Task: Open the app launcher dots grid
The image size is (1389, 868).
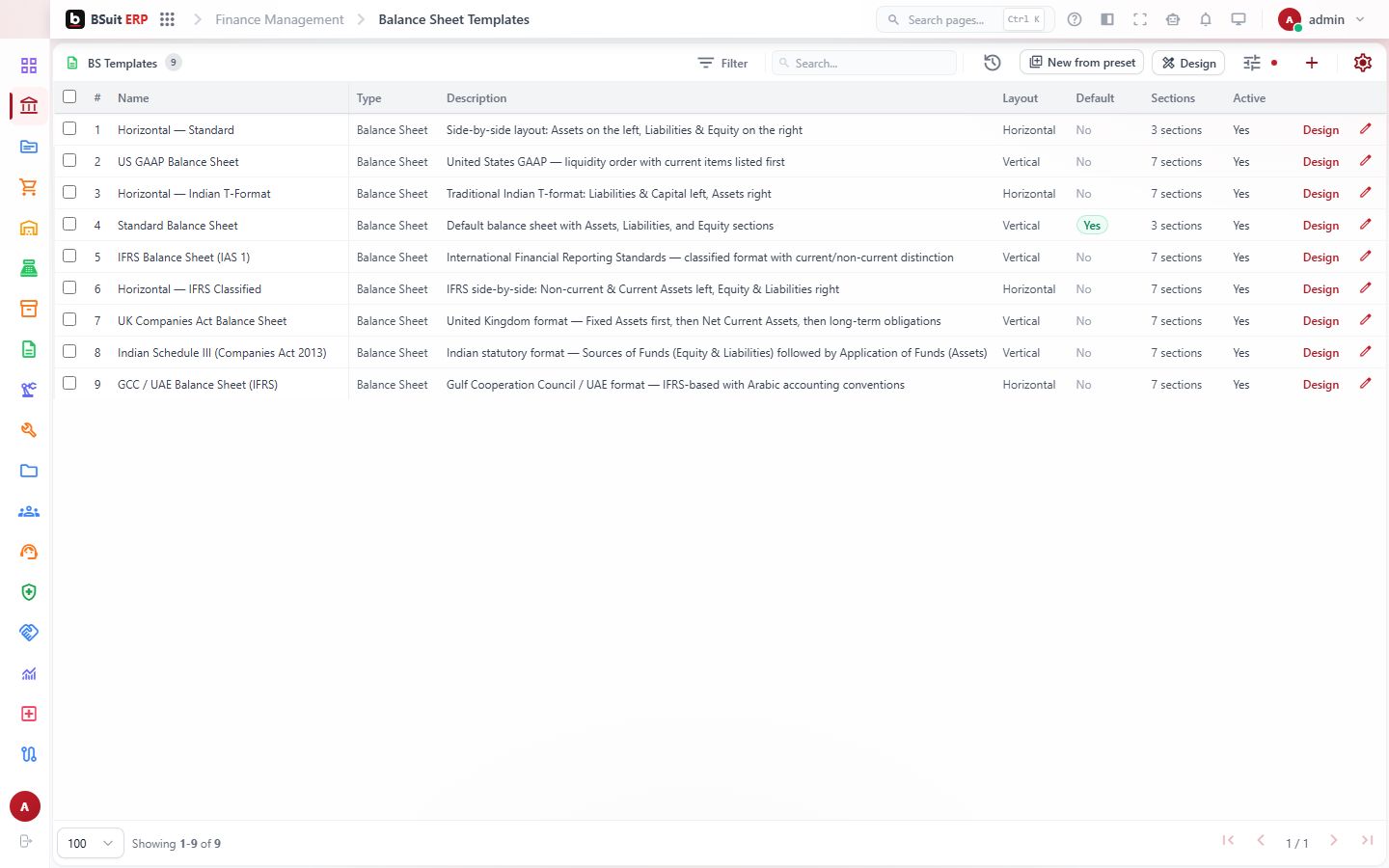Action: 167,19
